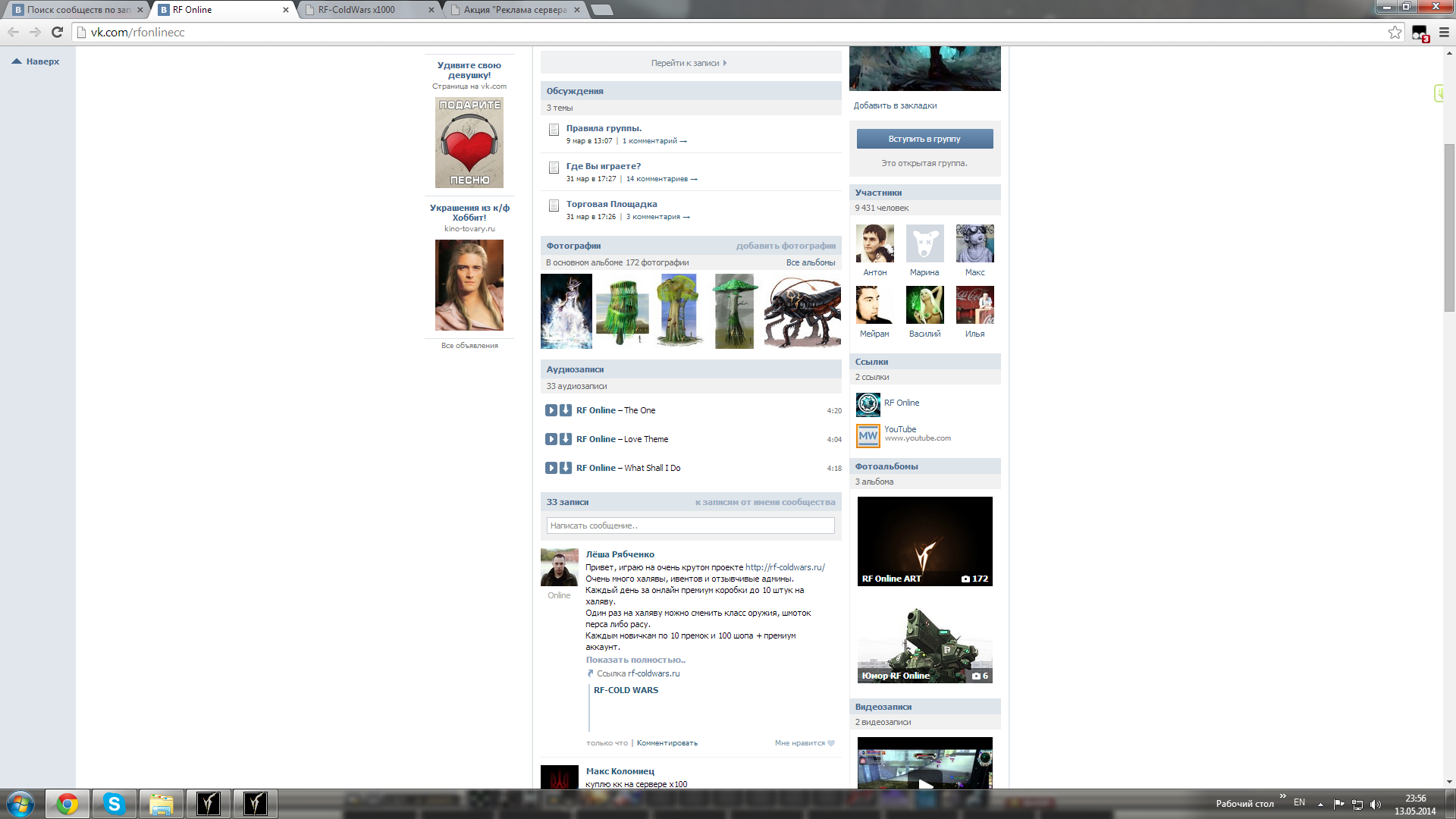Click the Вступить в группу button
The height and width of the screenshot is (819, 1456).
click(924, 139)
